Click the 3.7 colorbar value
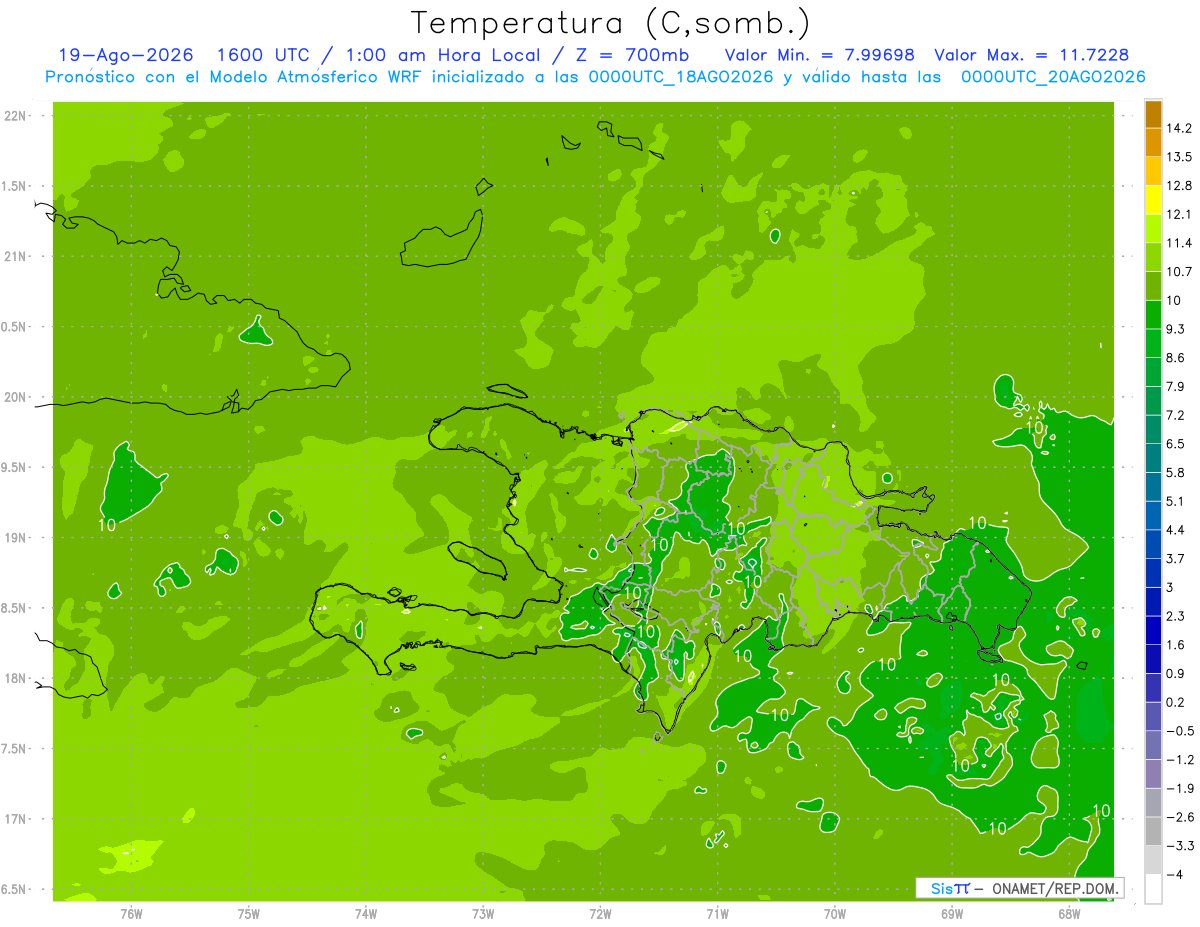 [x=1176, y=559]
